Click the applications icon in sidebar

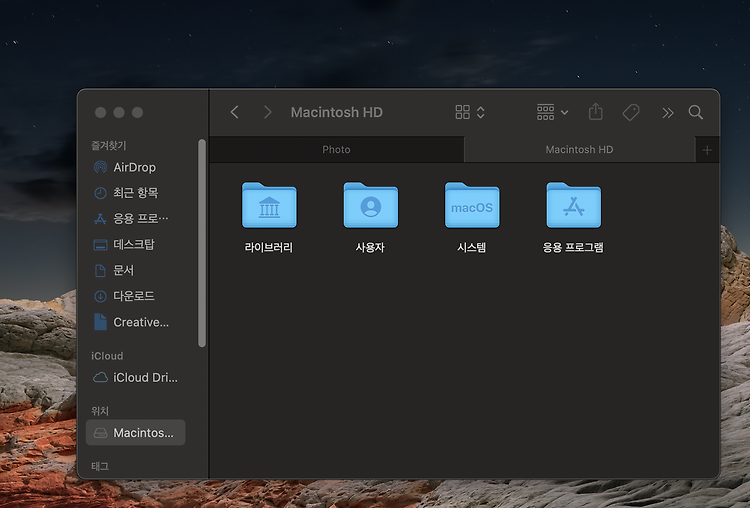coord(100,219)
